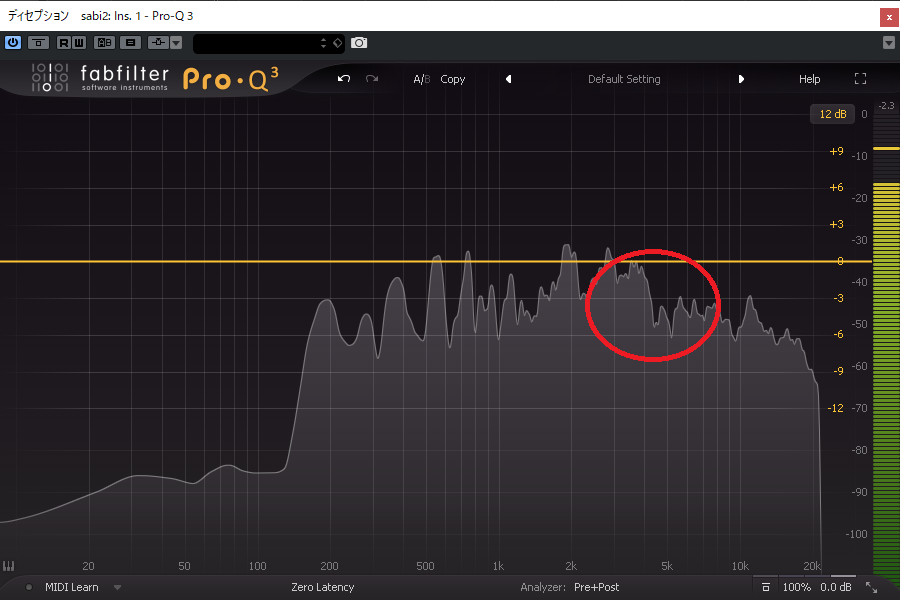Click the output options icon
The height and width of the screenshot is (600, 900).
click(765, 587)
